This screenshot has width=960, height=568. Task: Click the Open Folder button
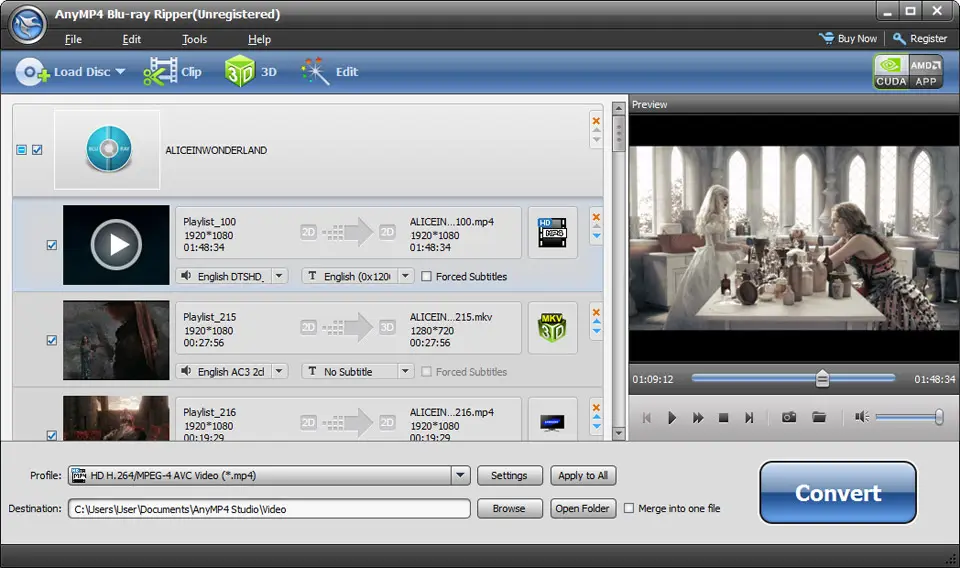tap(583, 509)
